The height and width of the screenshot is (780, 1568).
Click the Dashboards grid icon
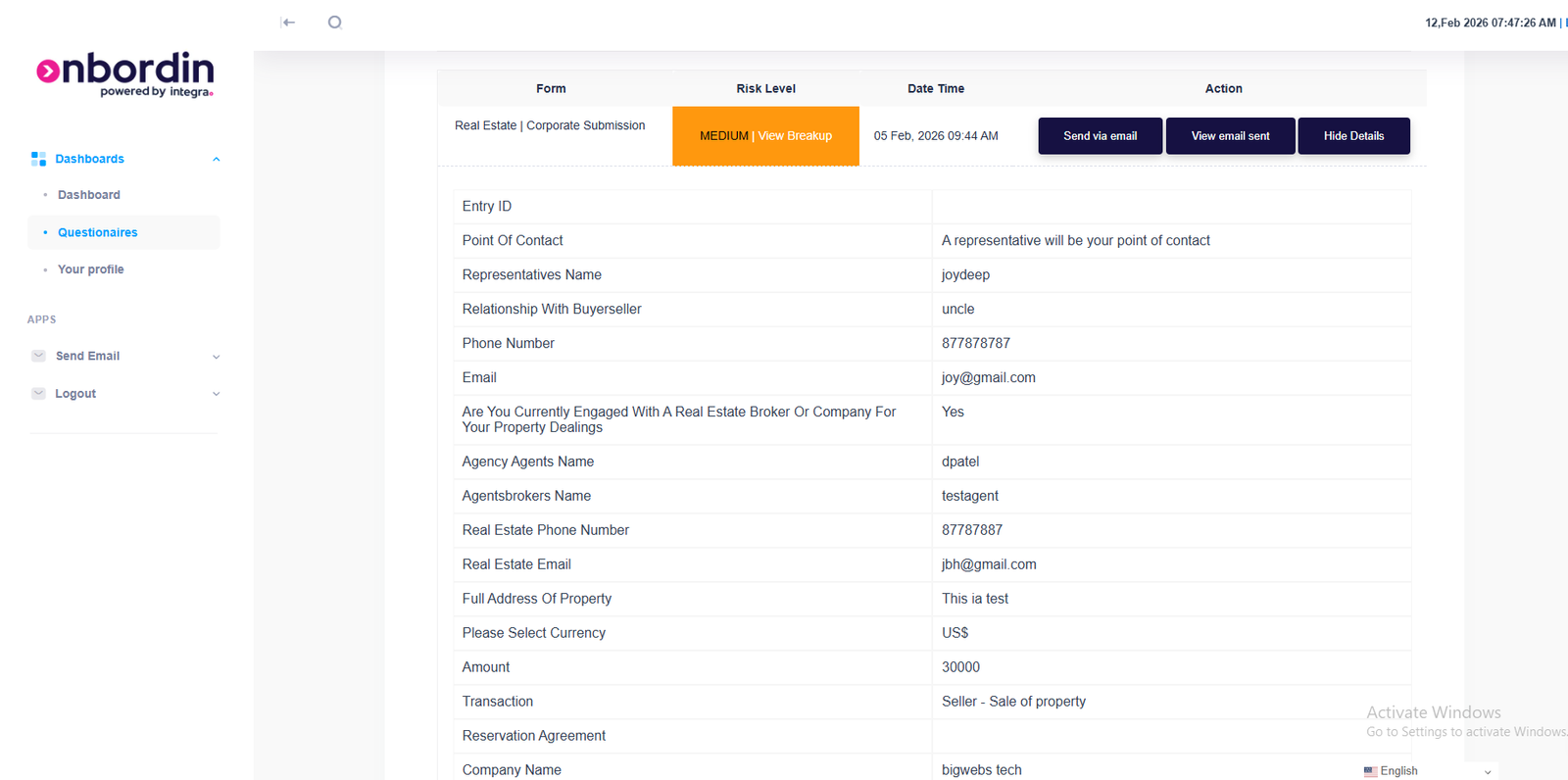pyautogui.click(x=38, y=159)
